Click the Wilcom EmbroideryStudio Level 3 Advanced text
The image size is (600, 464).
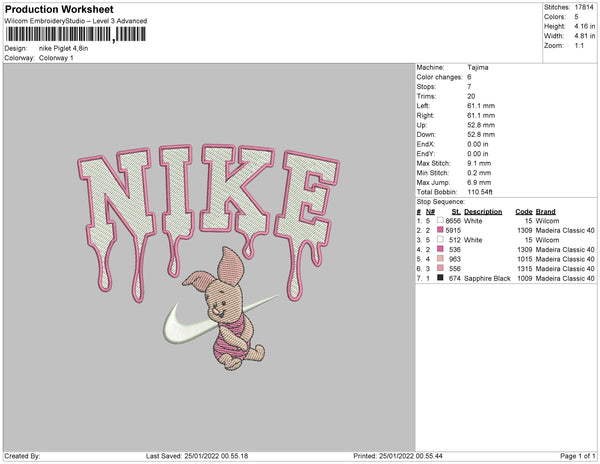click(x=76, y=21)
